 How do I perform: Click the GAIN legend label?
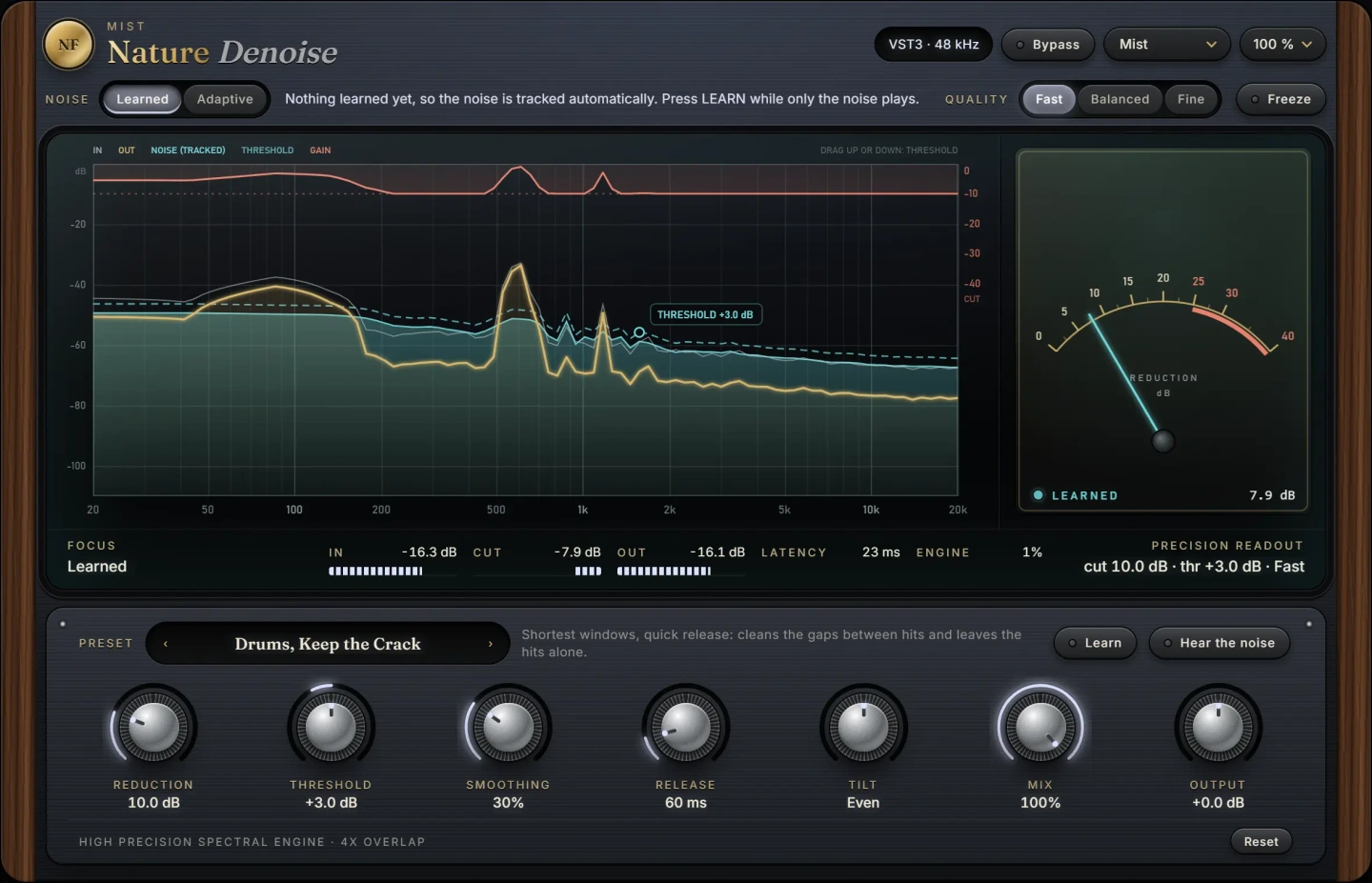(x=320, y=151)
